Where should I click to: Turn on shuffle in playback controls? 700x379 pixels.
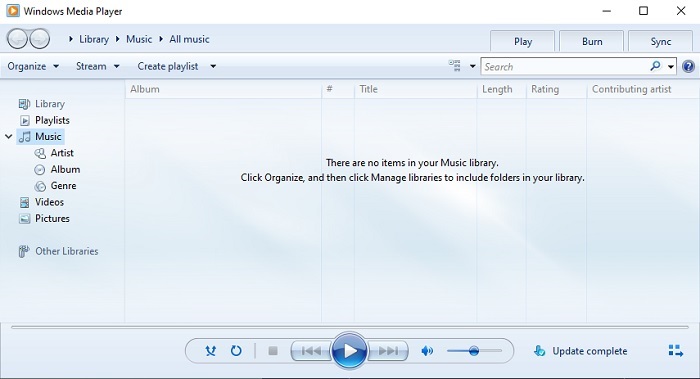click(x=210, y=351)
